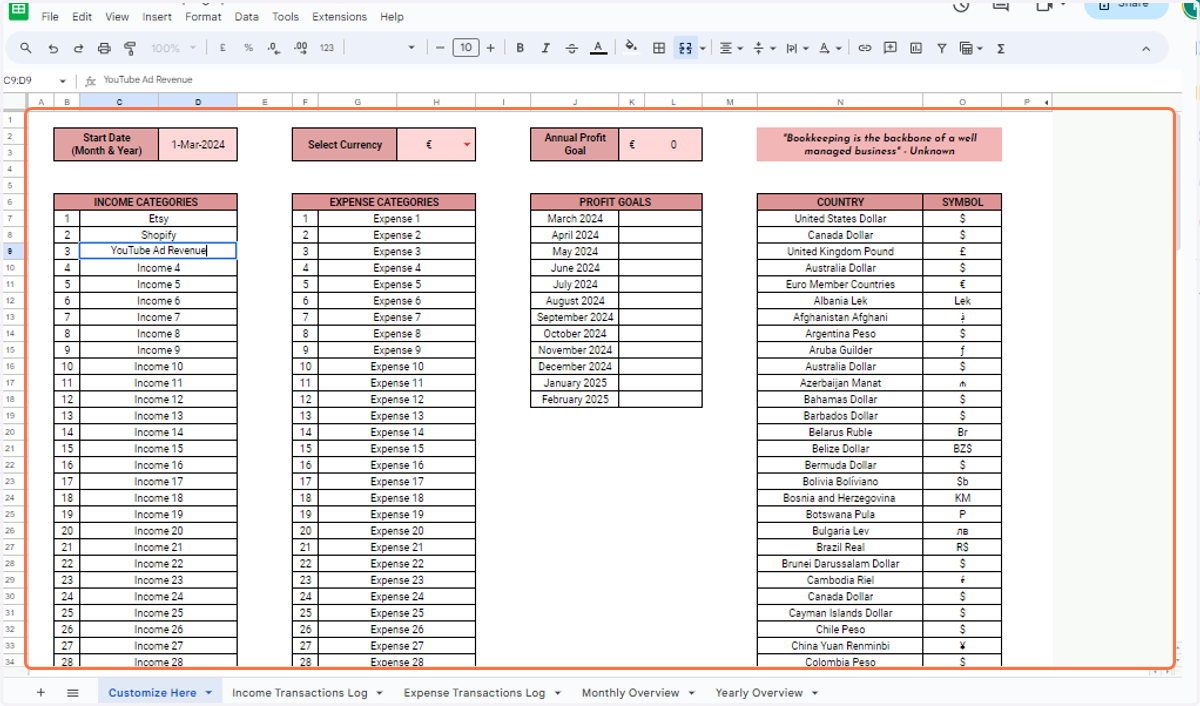Click the video call camera icon

[1046, 6]
